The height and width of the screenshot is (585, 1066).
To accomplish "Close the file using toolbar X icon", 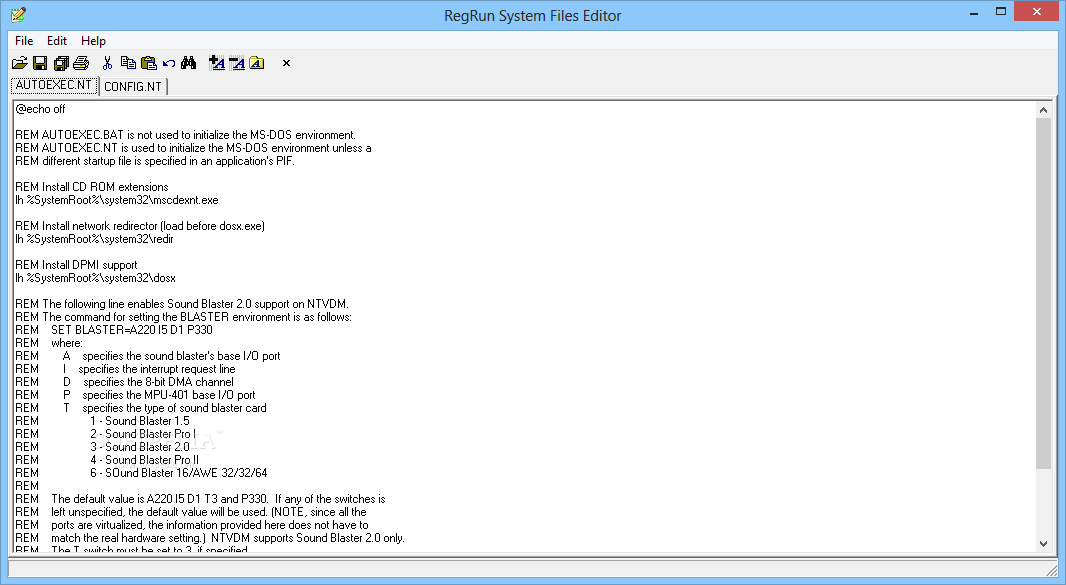I will click(286, 63).
